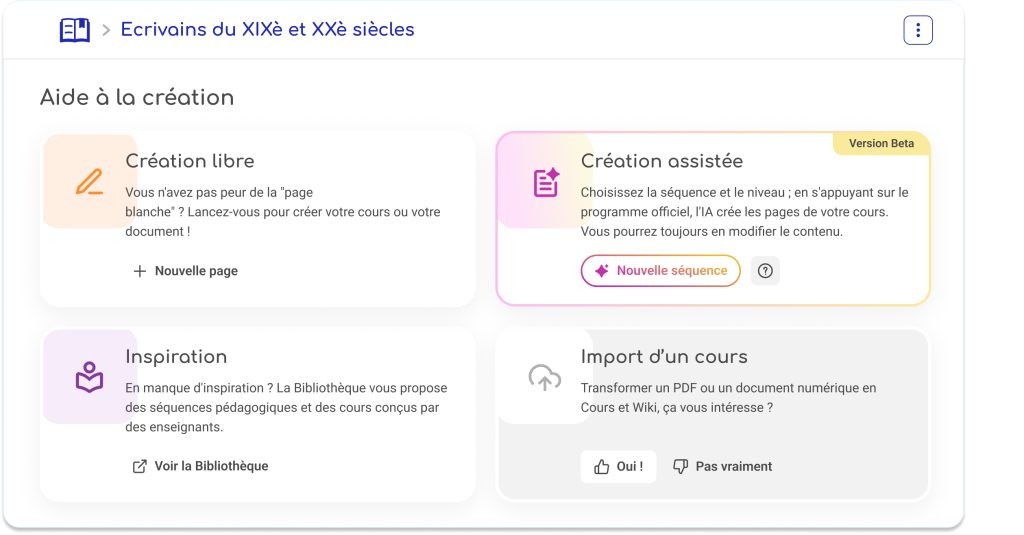Open the three-dot options menu
1024x535 pixels.
click(x=917, y=30)
